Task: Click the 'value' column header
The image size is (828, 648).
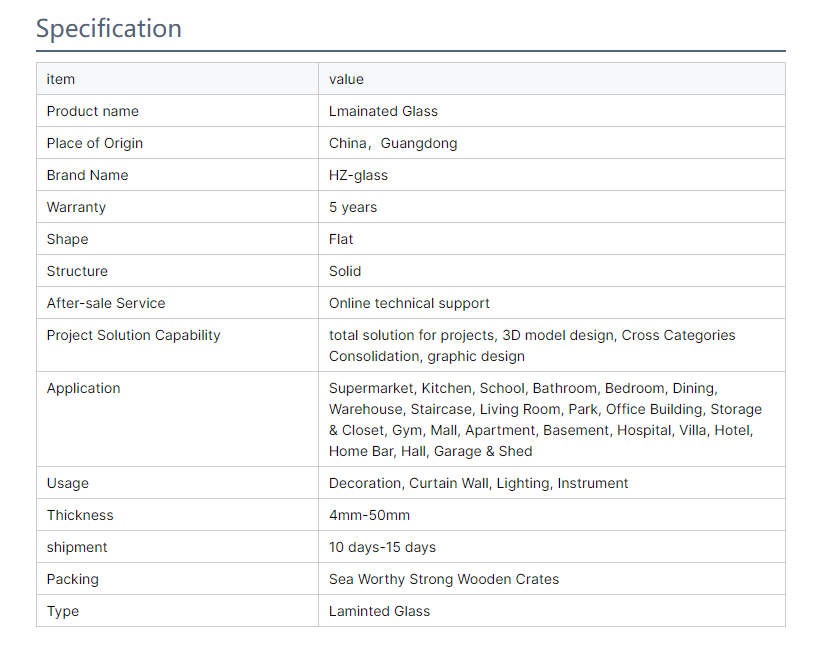Action: 346,80
